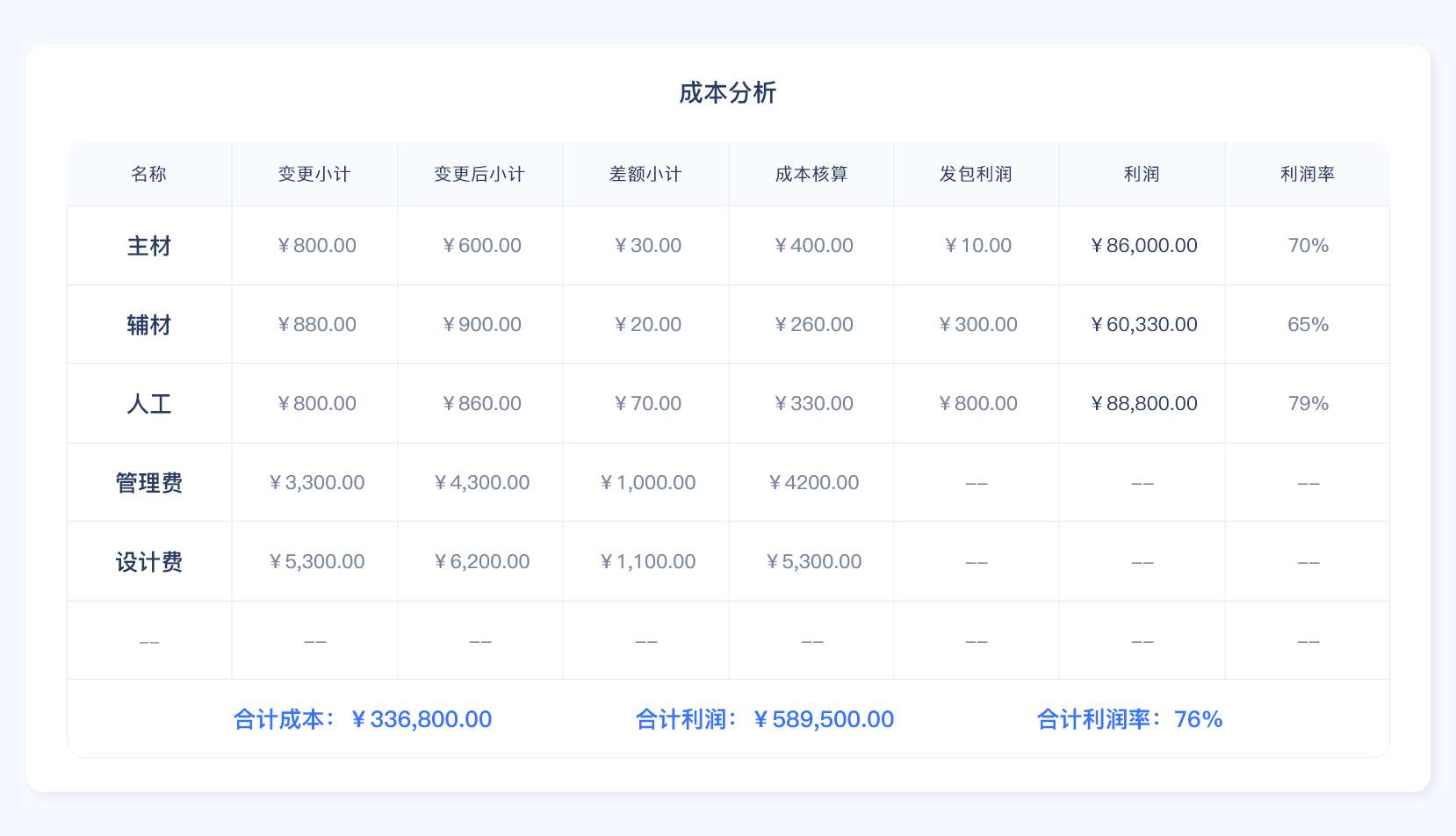The height and width of the screenshot is (836, 1456).
Task: Select the "￥70.00" difference cell
Action: [646, 404]
